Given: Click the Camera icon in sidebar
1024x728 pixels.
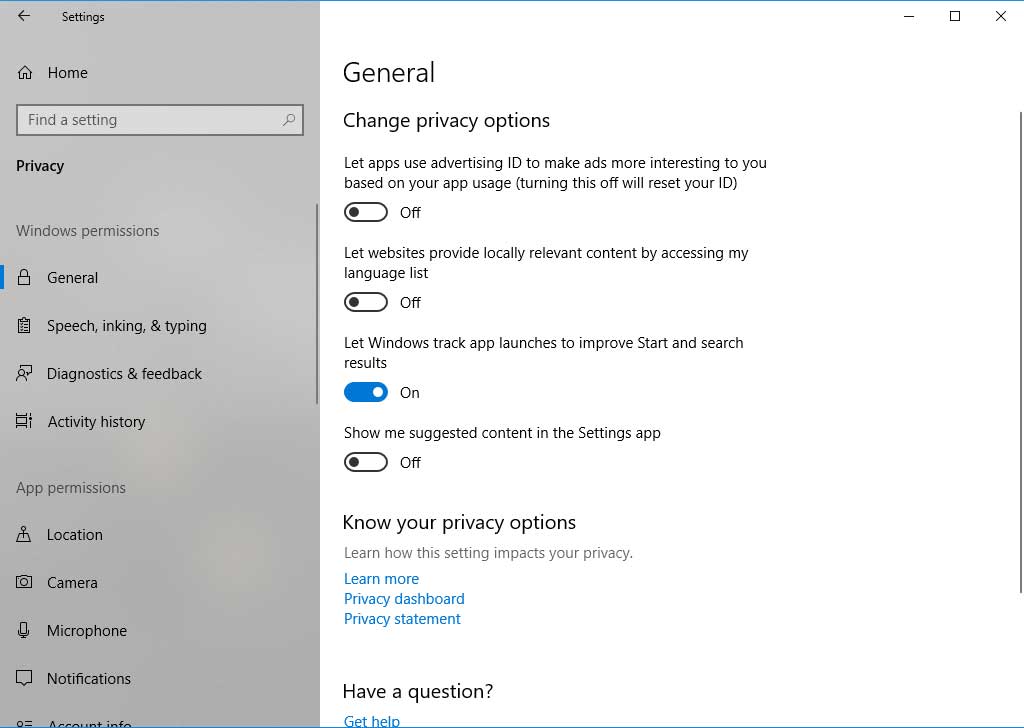Looking at the screenshot, I should pos(24,582).
